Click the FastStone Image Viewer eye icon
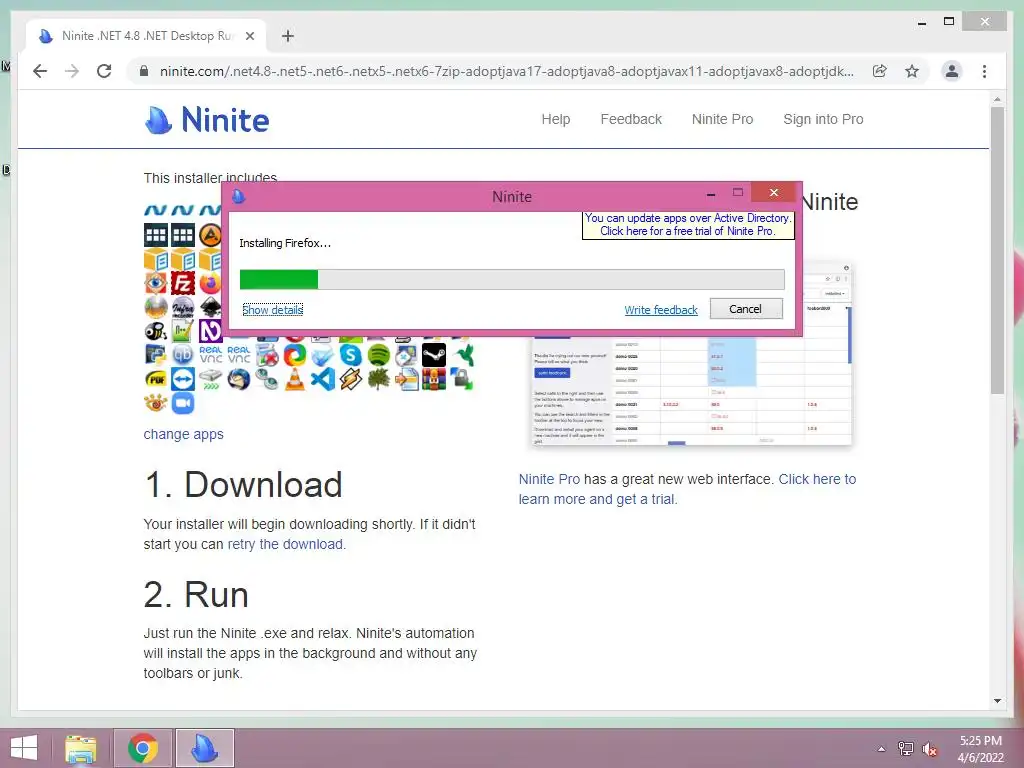Screen dimensions: 1024x768 click(155, 283)
